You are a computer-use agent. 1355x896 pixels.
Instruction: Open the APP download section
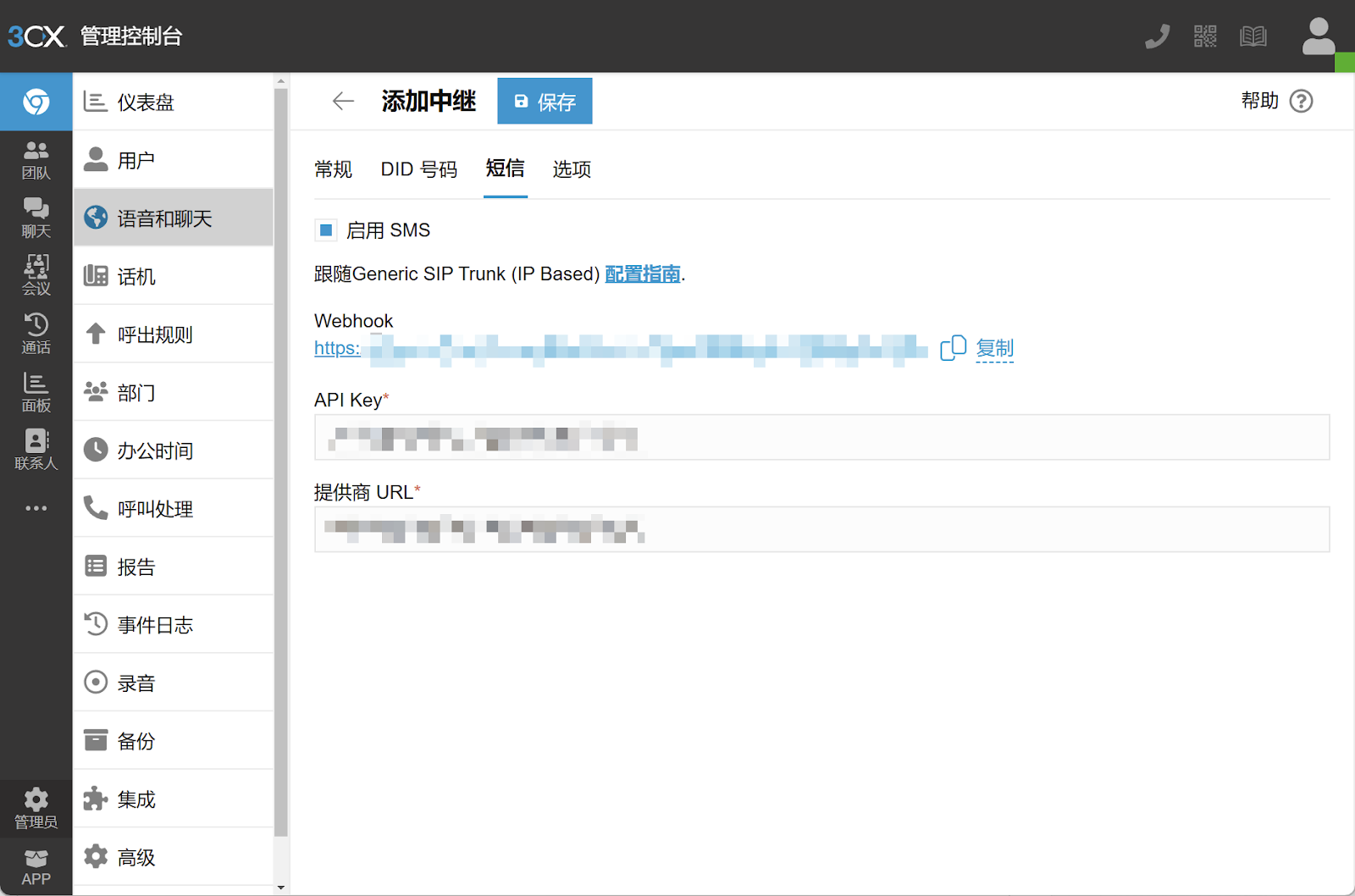pyautogui.click(x=36, y=867)
